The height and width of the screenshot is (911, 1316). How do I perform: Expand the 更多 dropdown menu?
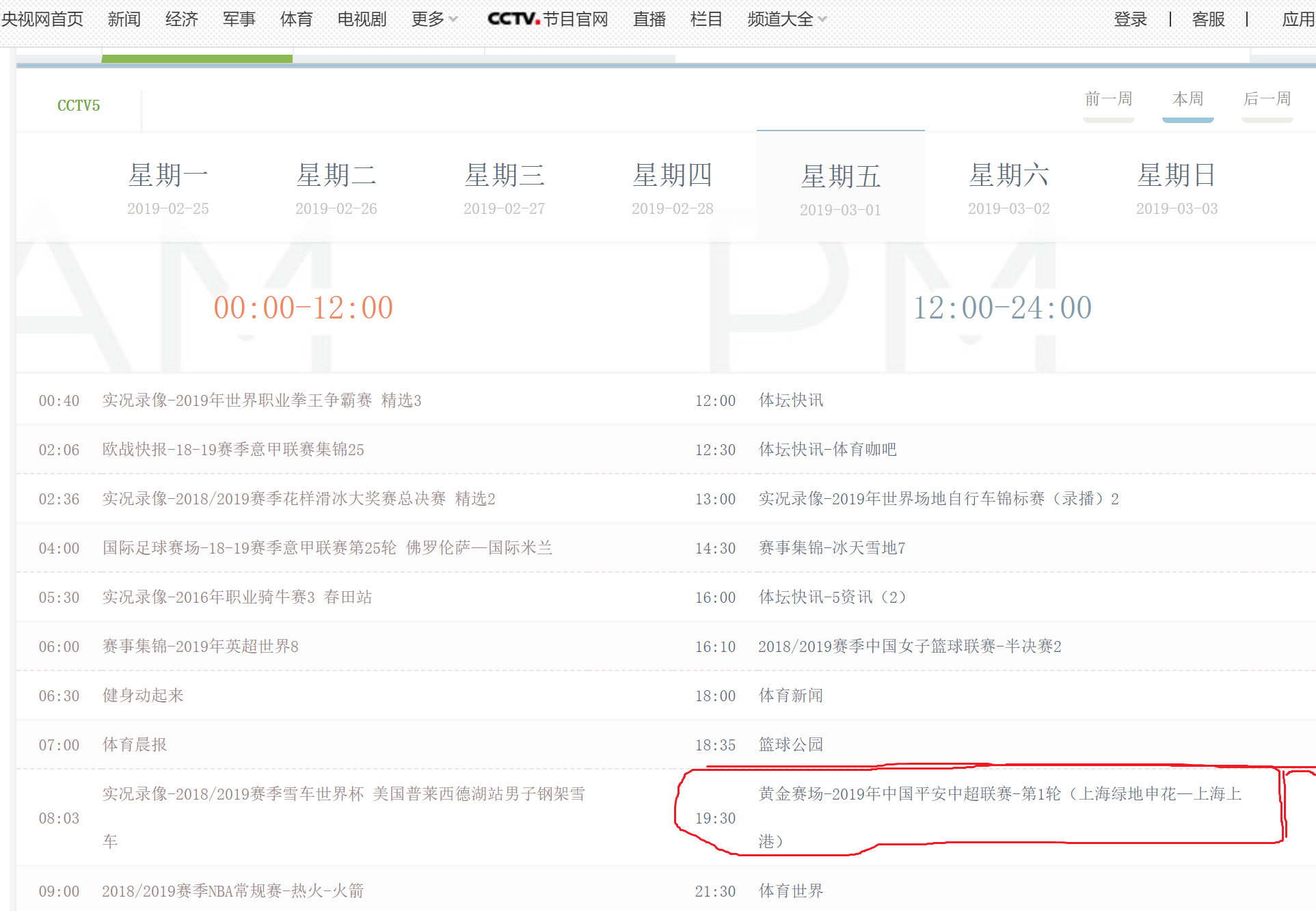(435, 19)
